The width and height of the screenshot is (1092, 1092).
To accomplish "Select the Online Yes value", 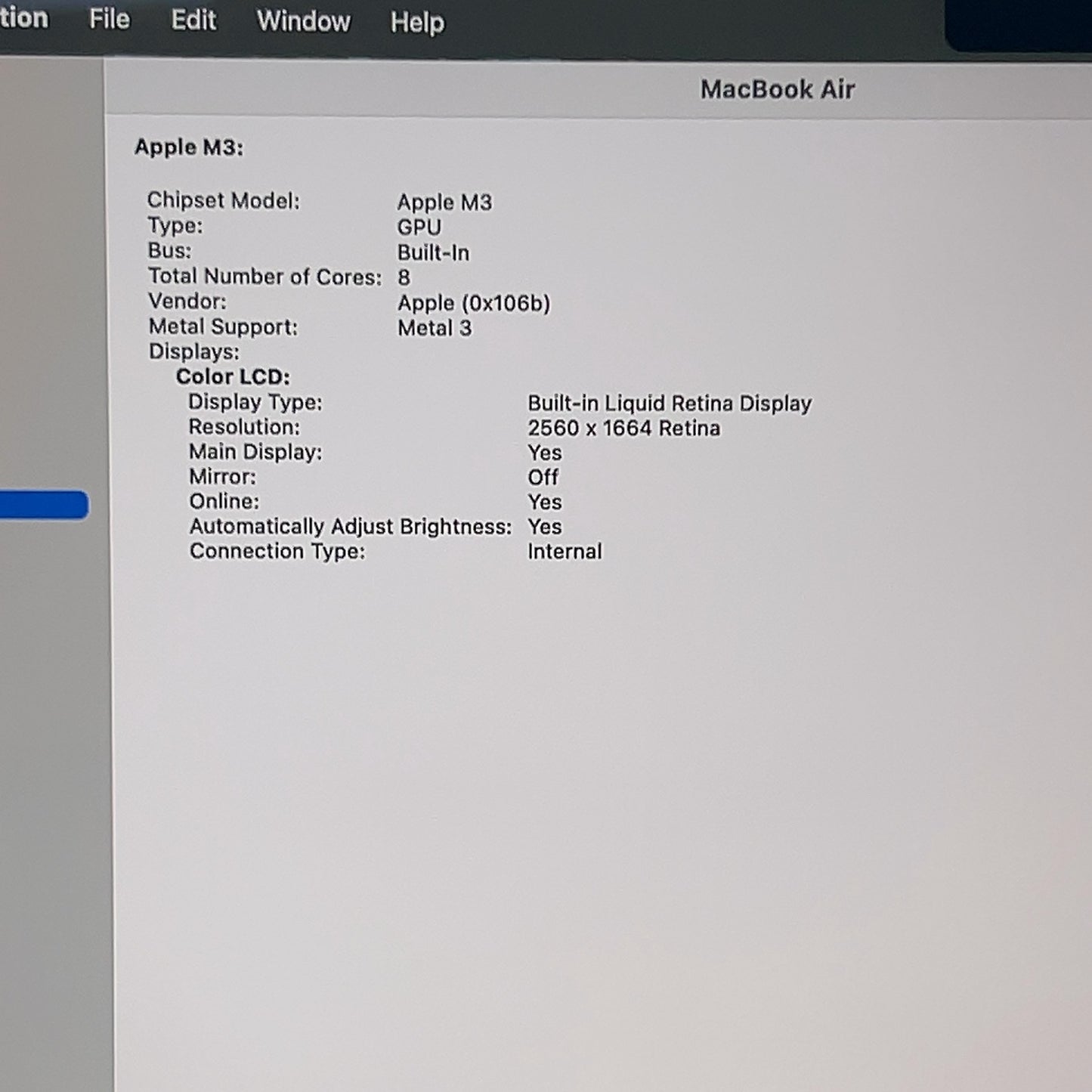I will pos(545,502).
